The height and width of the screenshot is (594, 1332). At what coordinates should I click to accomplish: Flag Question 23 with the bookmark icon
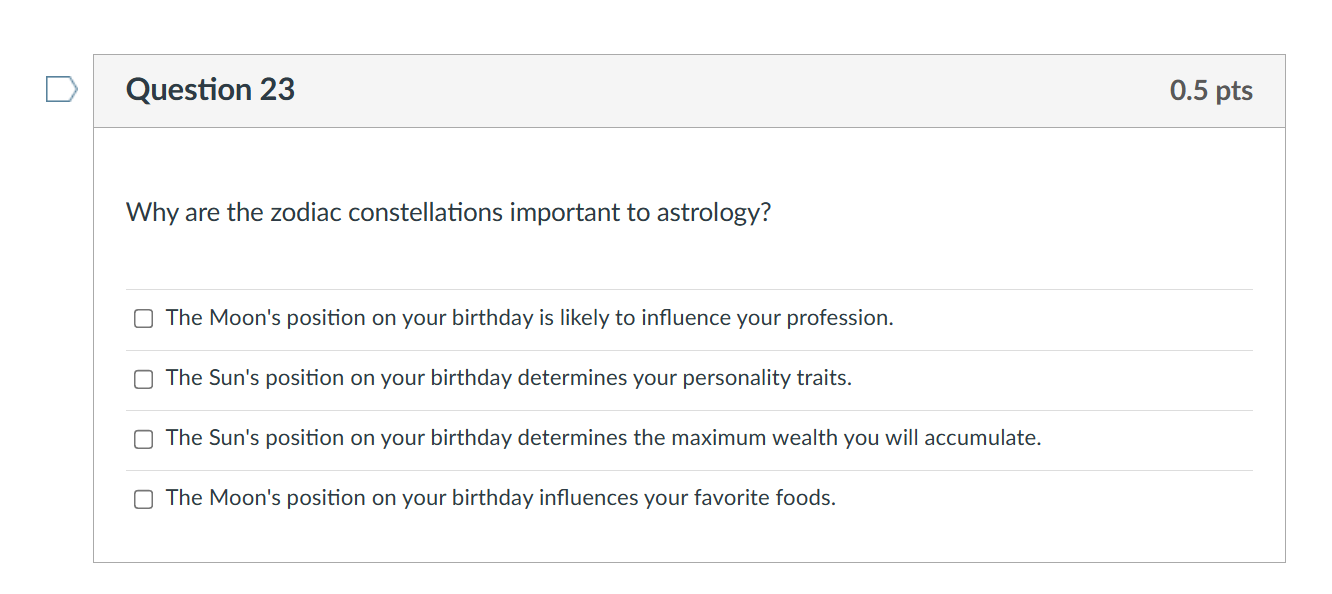coord(61,90)
